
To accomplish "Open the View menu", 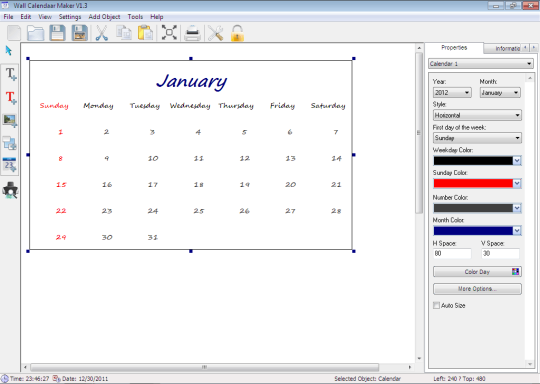I will 45,17.
